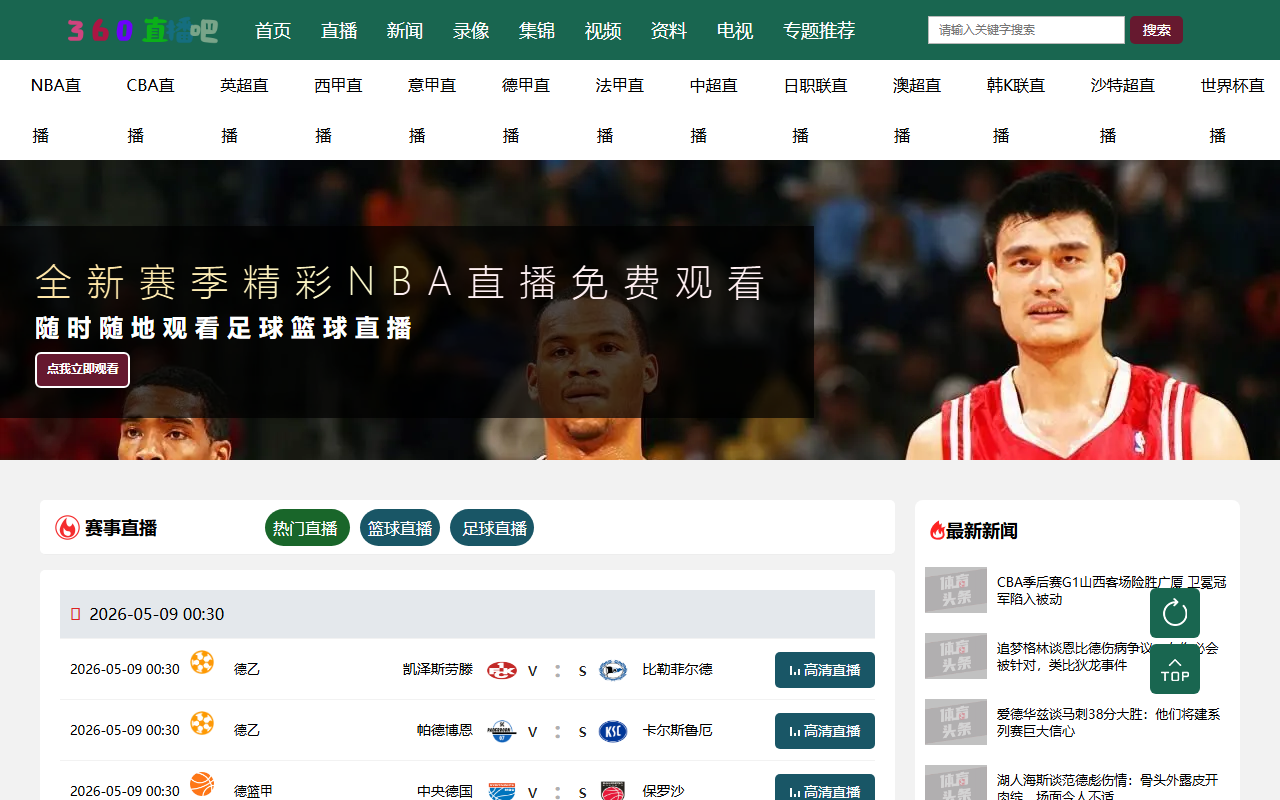Viewport: 1280px width, 800px height.
Task: Select the 热门直播 tab
Action: point(307,528)
